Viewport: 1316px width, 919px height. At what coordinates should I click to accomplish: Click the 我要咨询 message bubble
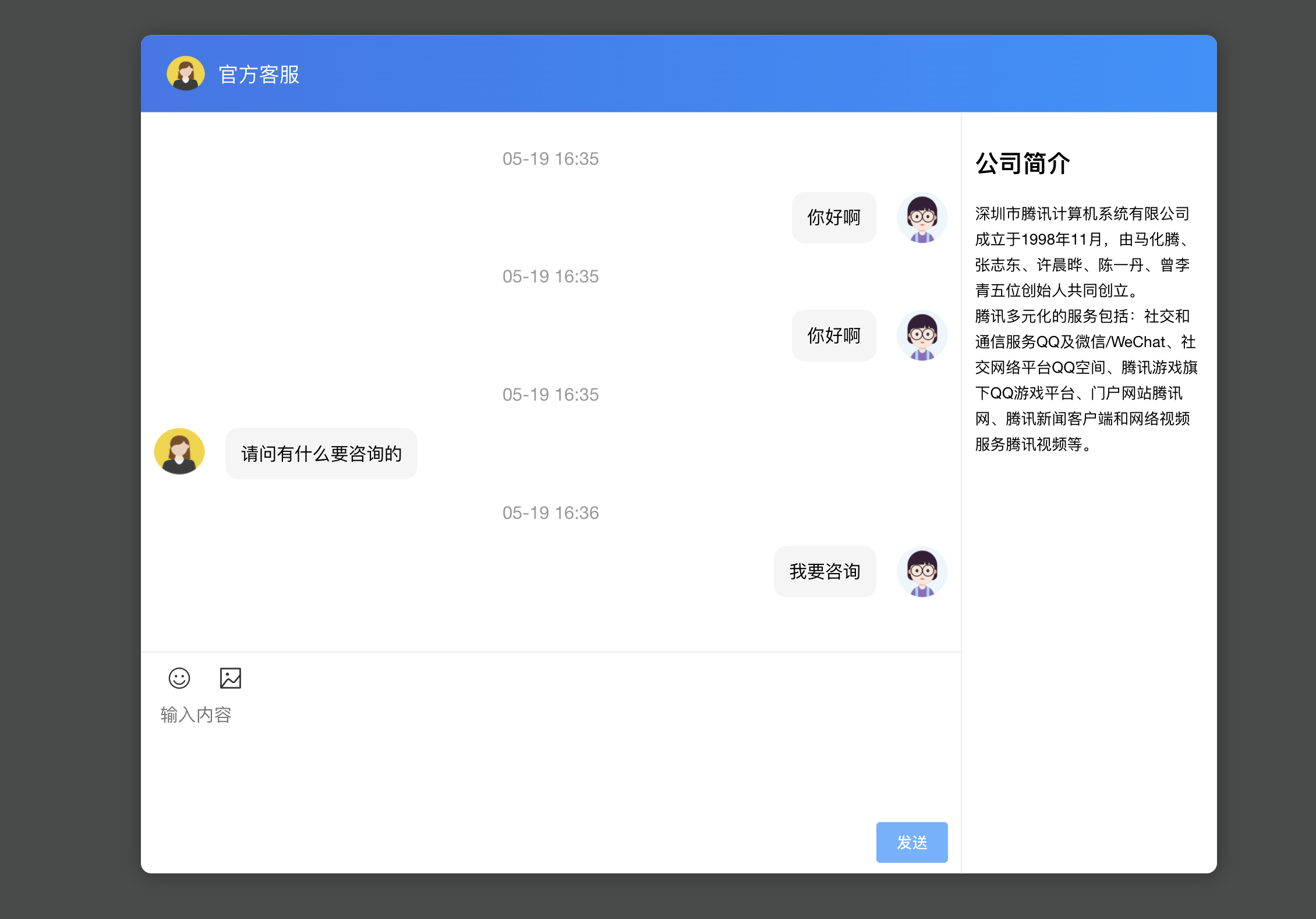point(825,572)
